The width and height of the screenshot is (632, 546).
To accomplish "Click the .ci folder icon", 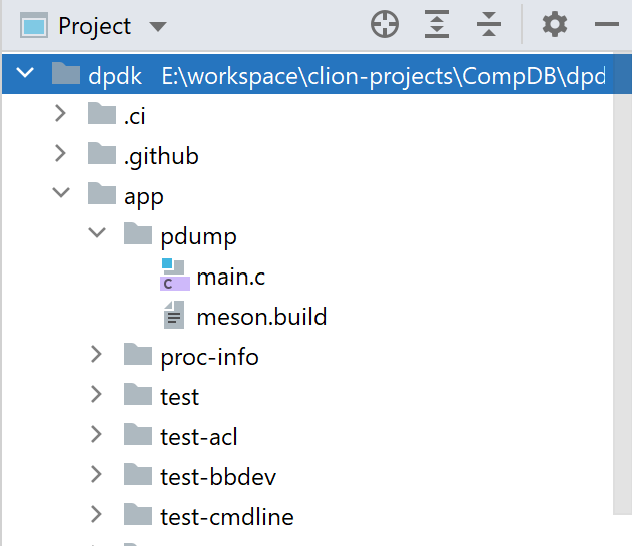I will coord(102,113).
